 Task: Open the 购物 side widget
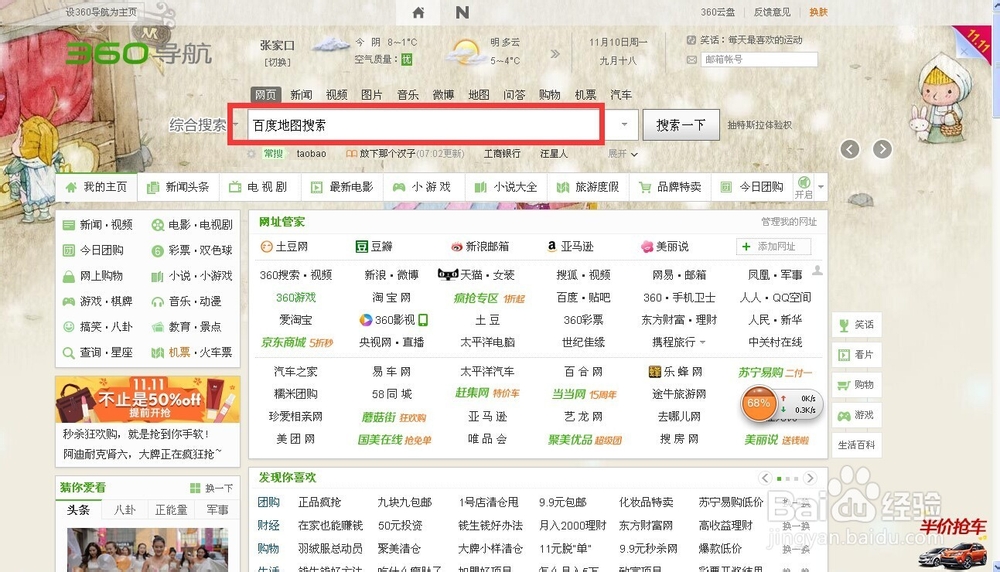pyautogui.click(x=857, y=385)
